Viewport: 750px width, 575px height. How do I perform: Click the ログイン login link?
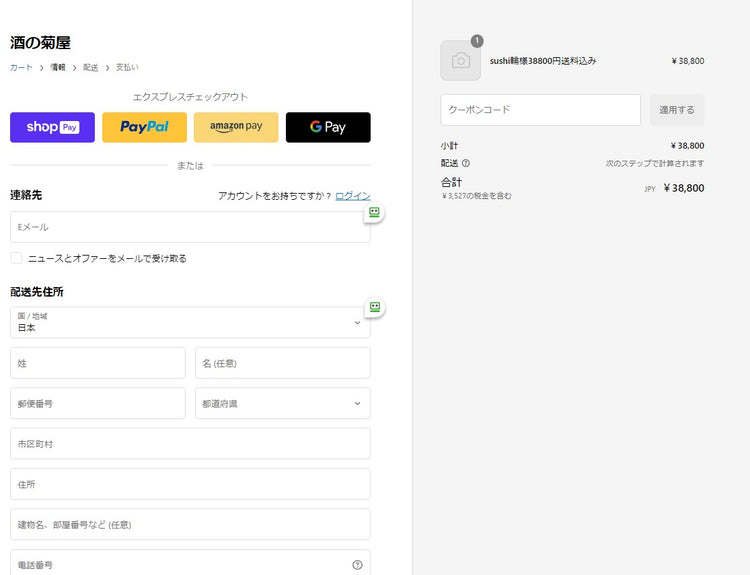[x=352, y=196]
